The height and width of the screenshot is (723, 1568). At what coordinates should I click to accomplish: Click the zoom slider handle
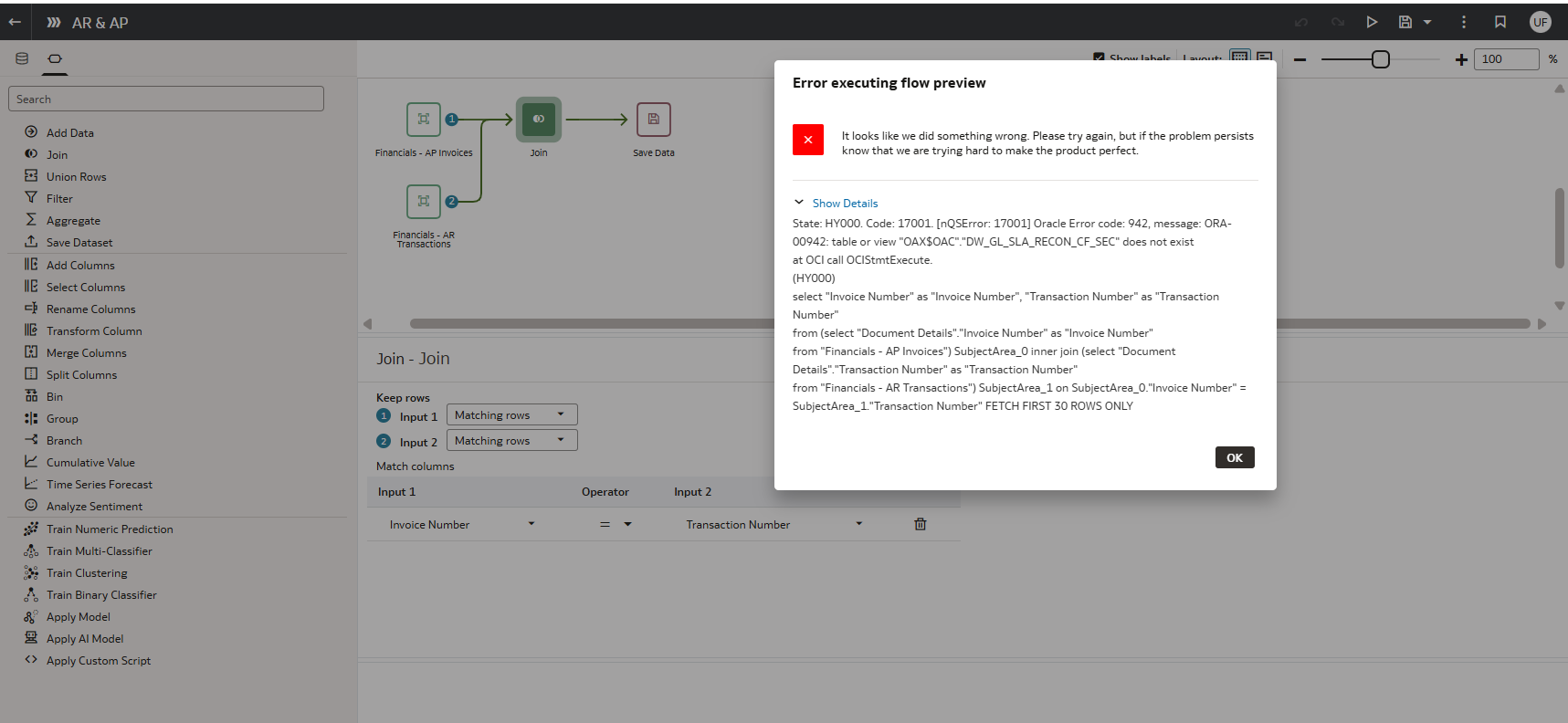click(1381, 59)
